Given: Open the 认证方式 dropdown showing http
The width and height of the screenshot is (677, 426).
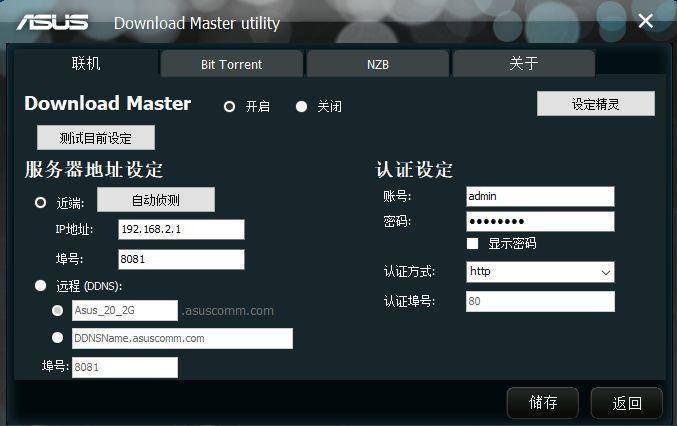Looking at the screenshot, I should 540,272.
